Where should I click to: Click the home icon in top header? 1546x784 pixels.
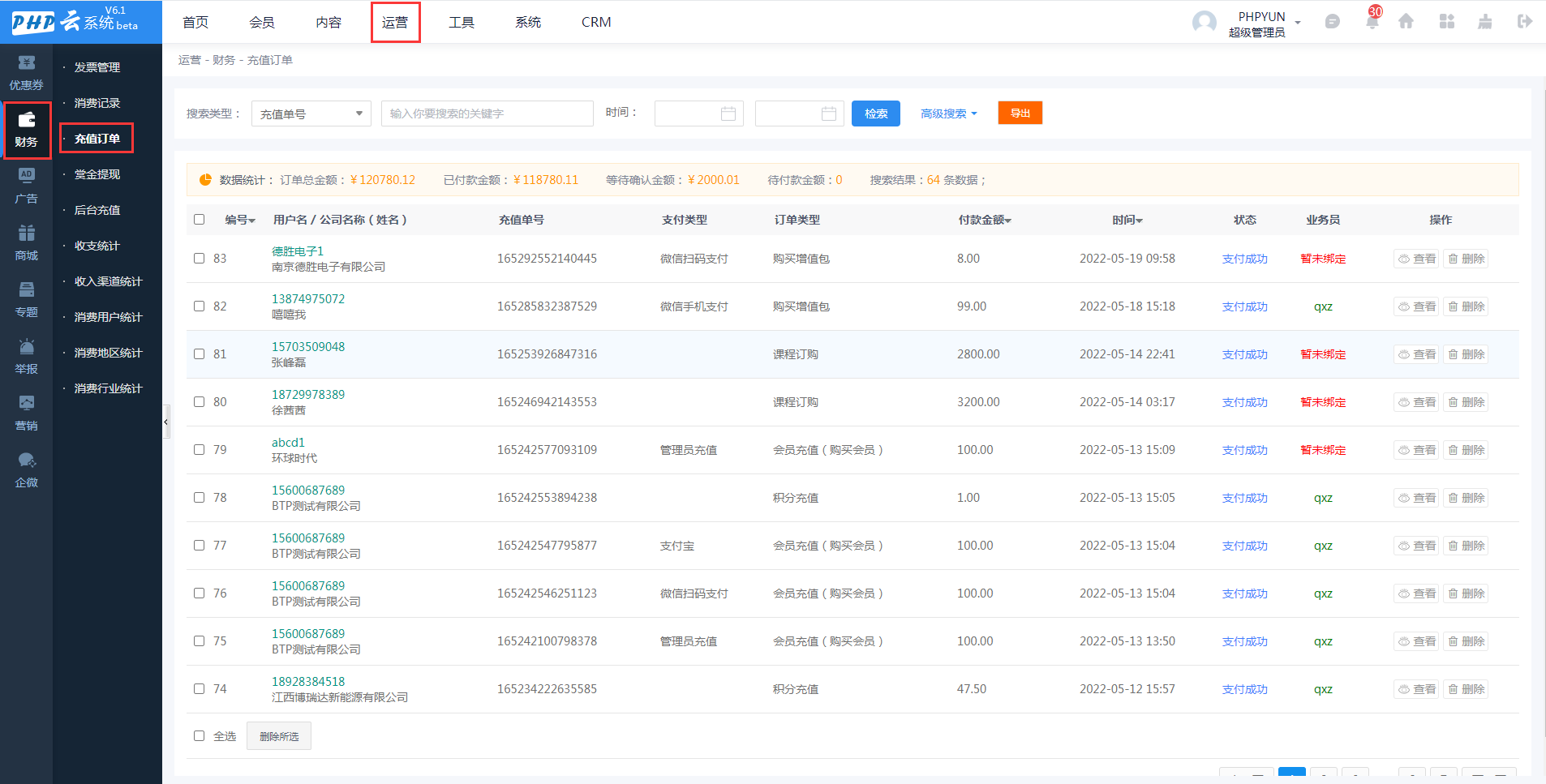(x=1406, y=21)
